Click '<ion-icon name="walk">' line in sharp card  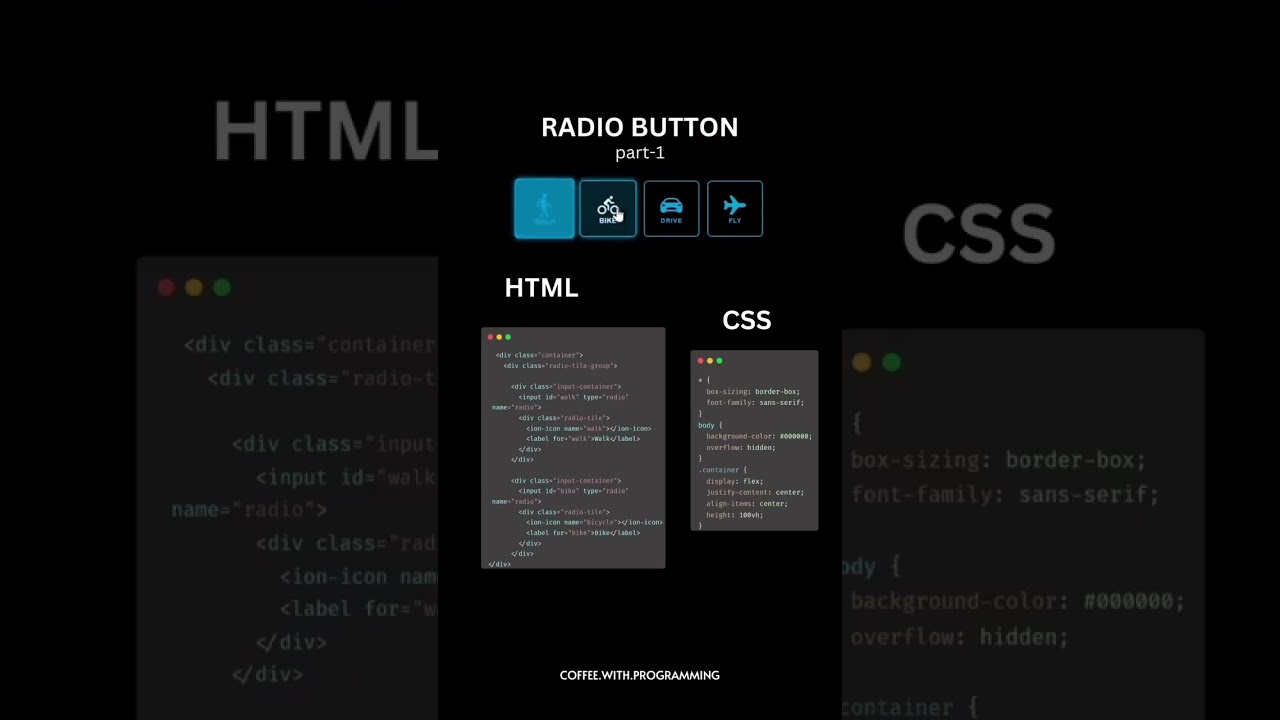[589, 428]
